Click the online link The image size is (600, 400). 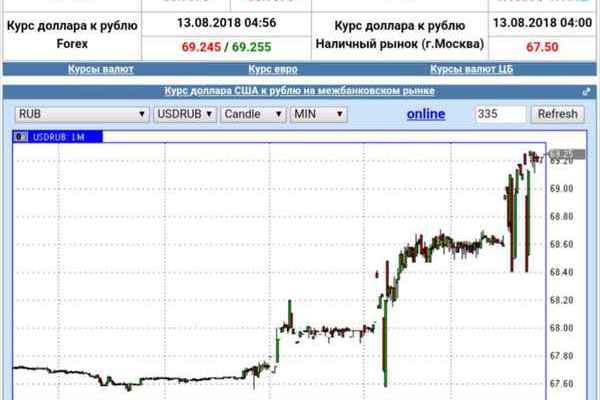click(x=426, y=114)
